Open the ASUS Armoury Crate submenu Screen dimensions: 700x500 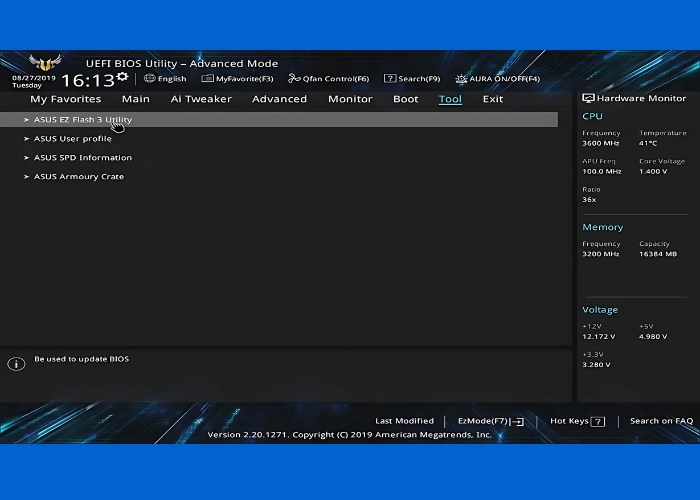(78, 177)
